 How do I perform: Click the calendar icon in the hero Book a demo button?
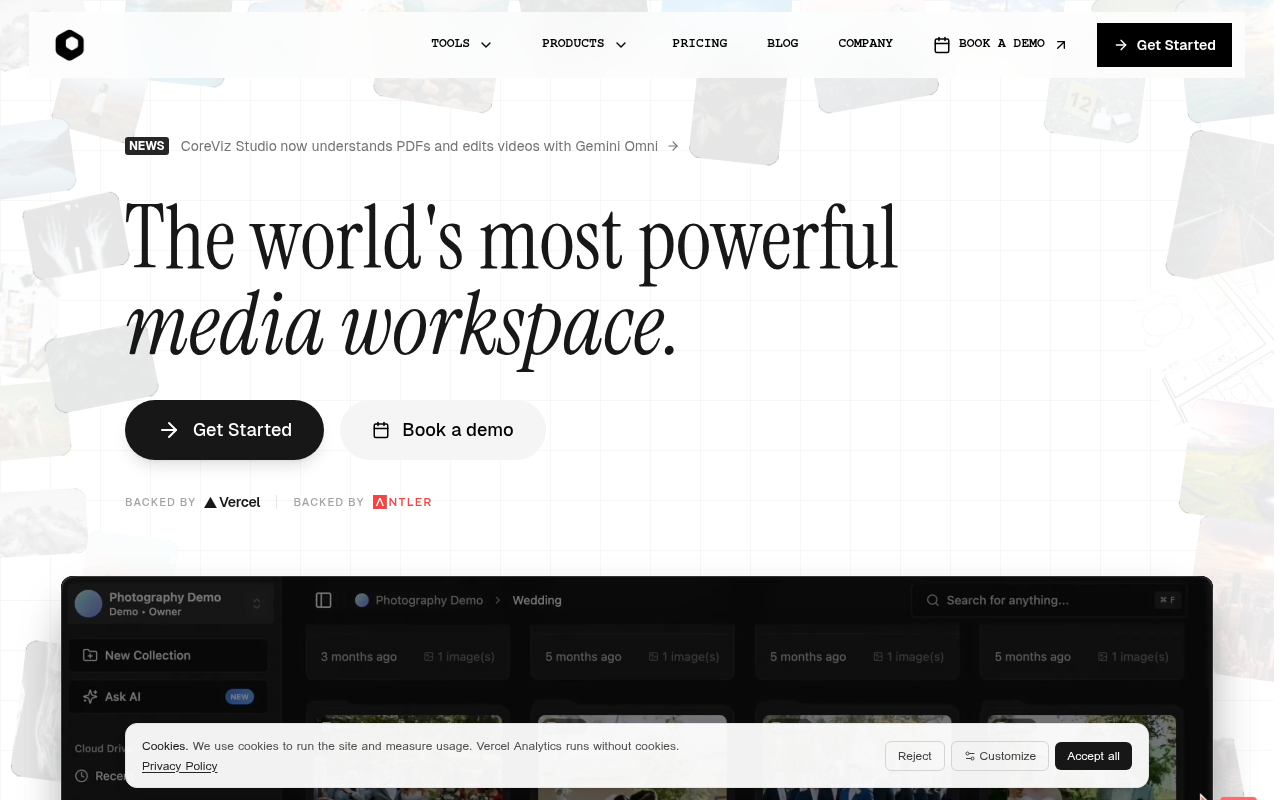point(381,430)
